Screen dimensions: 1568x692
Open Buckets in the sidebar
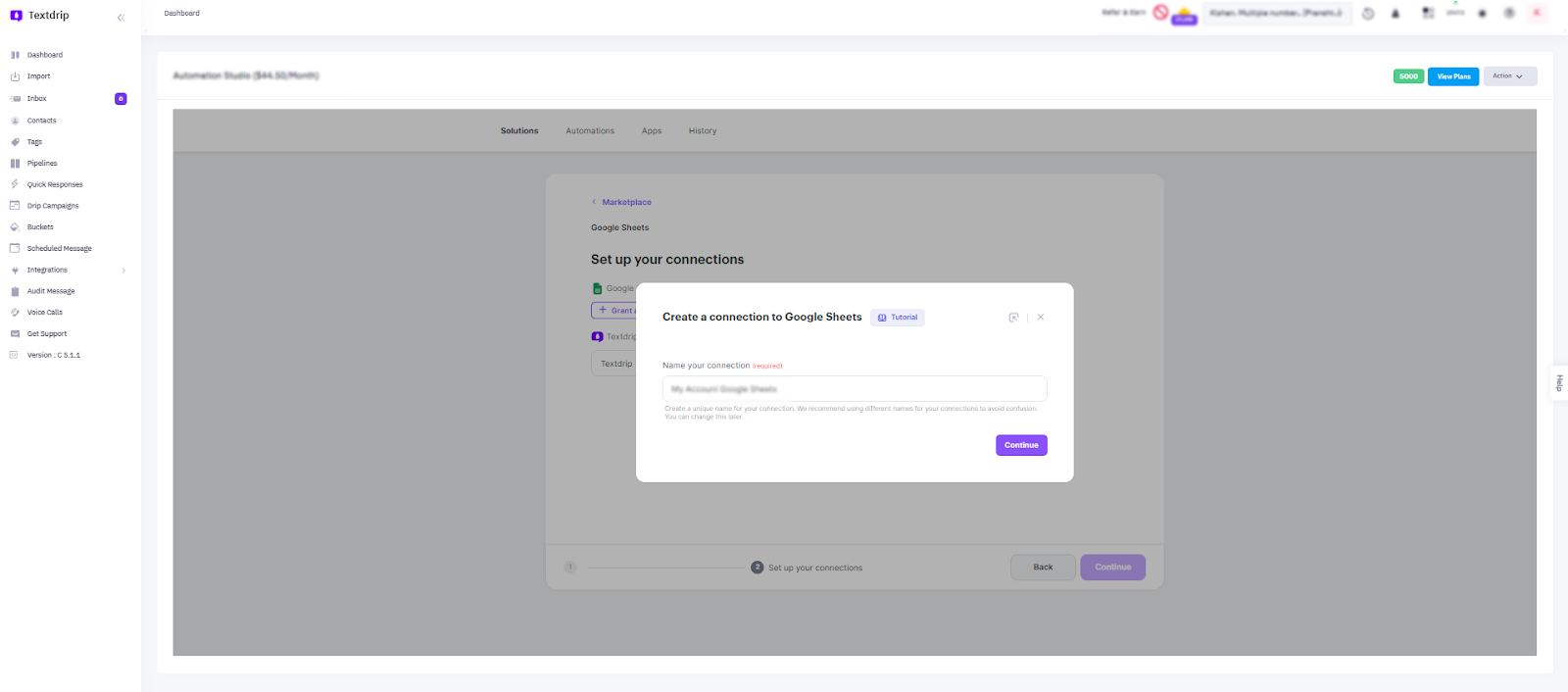(40, 227)
